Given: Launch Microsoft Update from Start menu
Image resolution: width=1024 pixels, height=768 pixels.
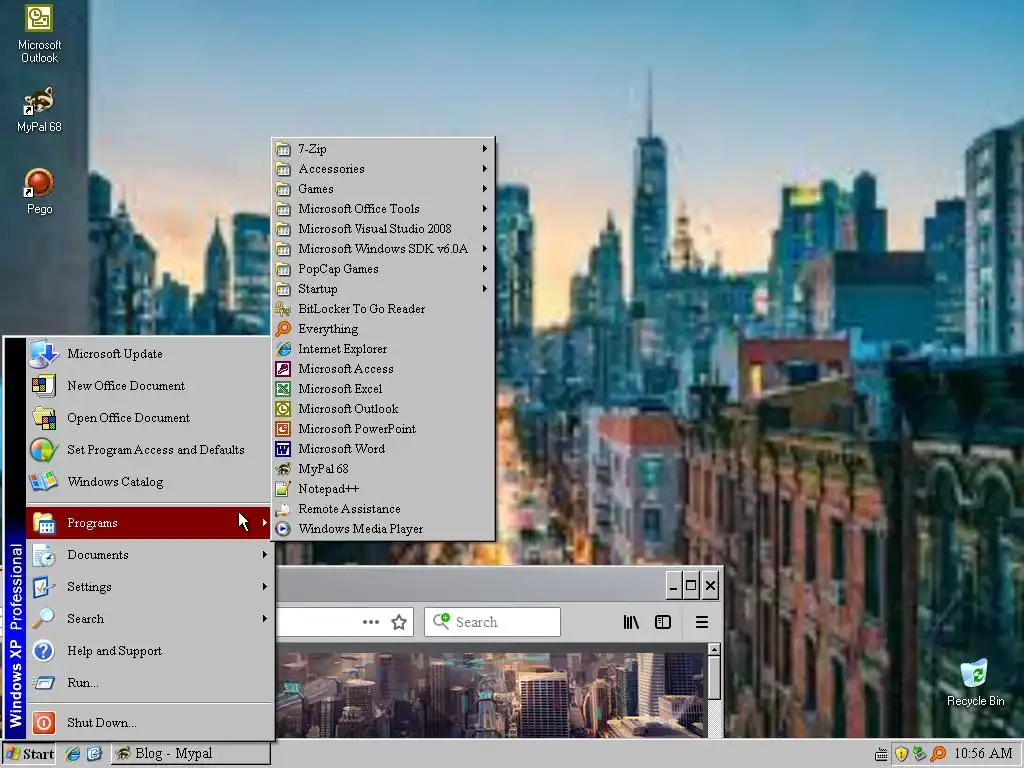Looking at the screenshot, I should click(x=148, y=354).
